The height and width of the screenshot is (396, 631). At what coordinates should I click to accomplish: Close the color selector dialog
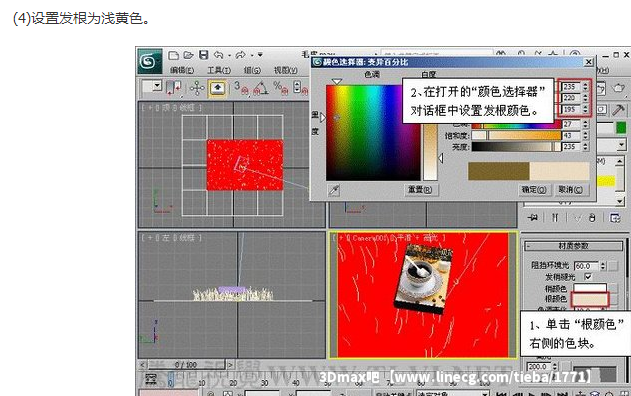588,62
